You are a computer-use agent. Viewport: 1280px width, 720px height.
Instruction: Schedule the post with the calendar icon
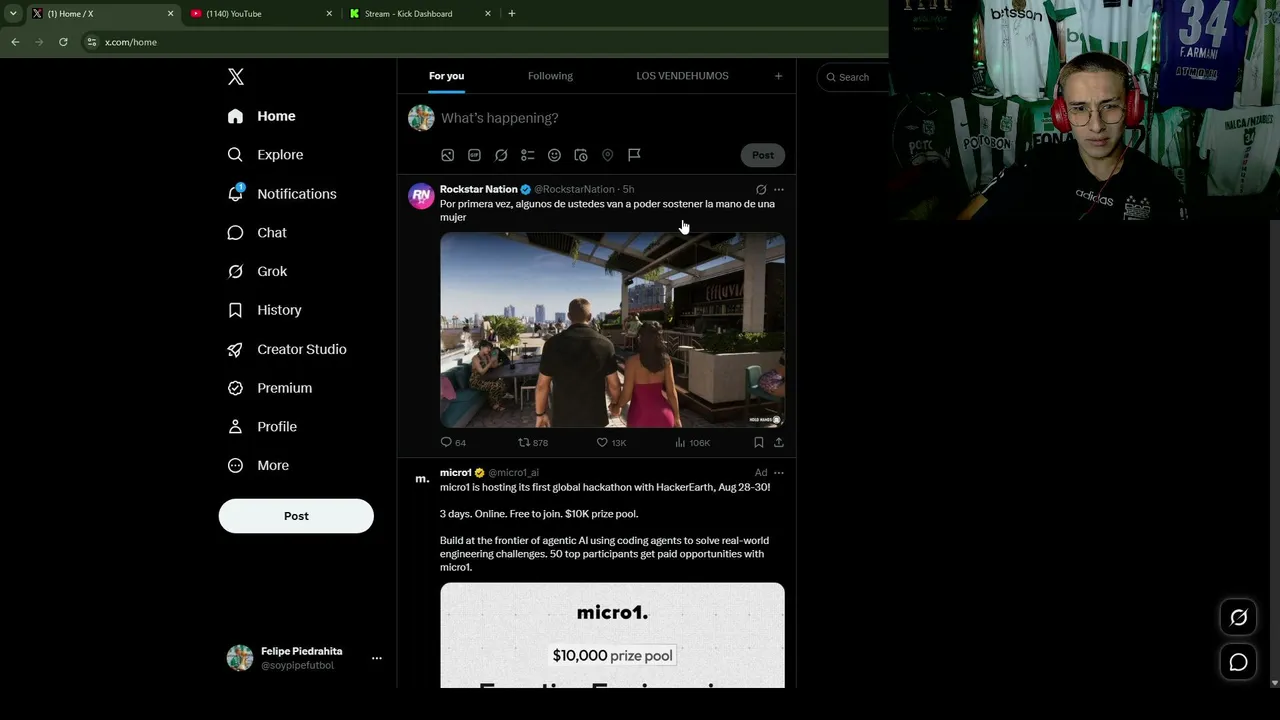pyautogui.click(x=581, y=155)
